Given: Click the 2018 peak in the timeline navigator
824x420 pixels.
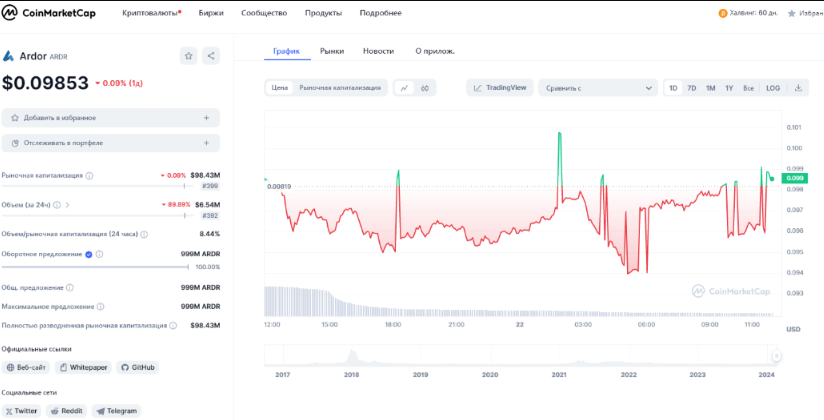Looking at the screenshot, I should pyautogui.click(x=351, y=355).
